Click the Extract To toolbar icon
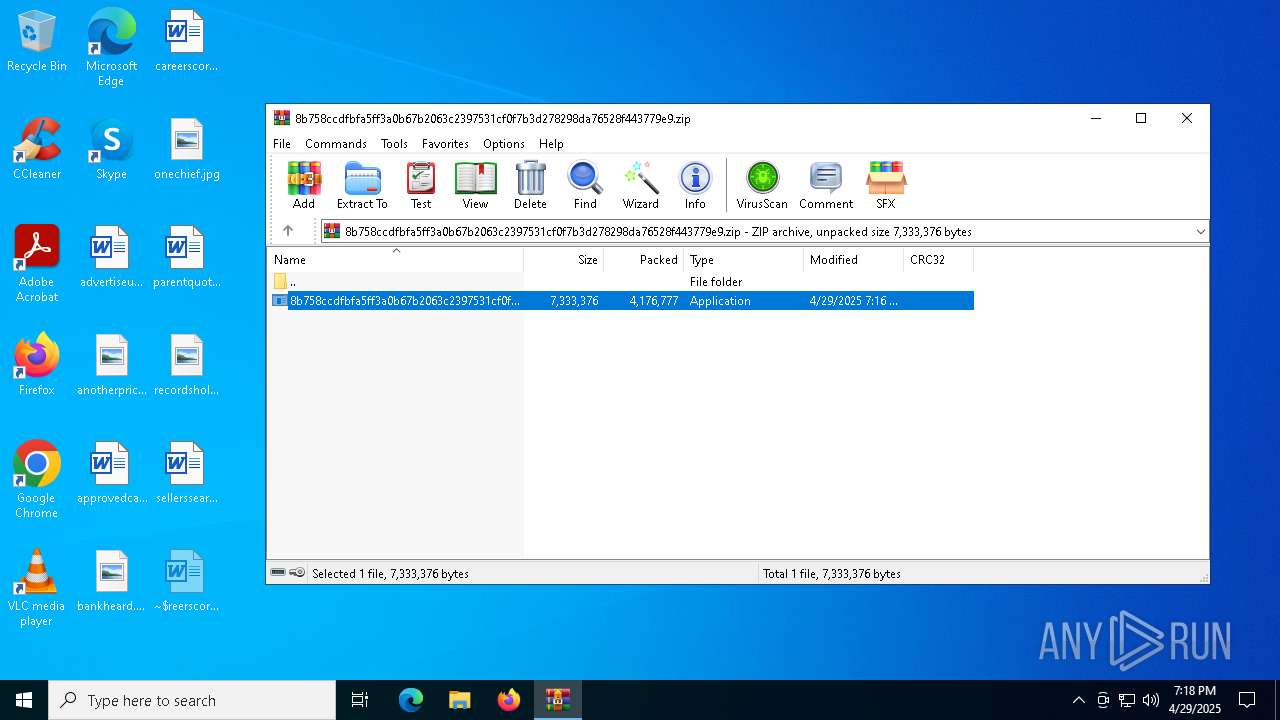Viewport: 1280px width, 720px height. (362, 185)
